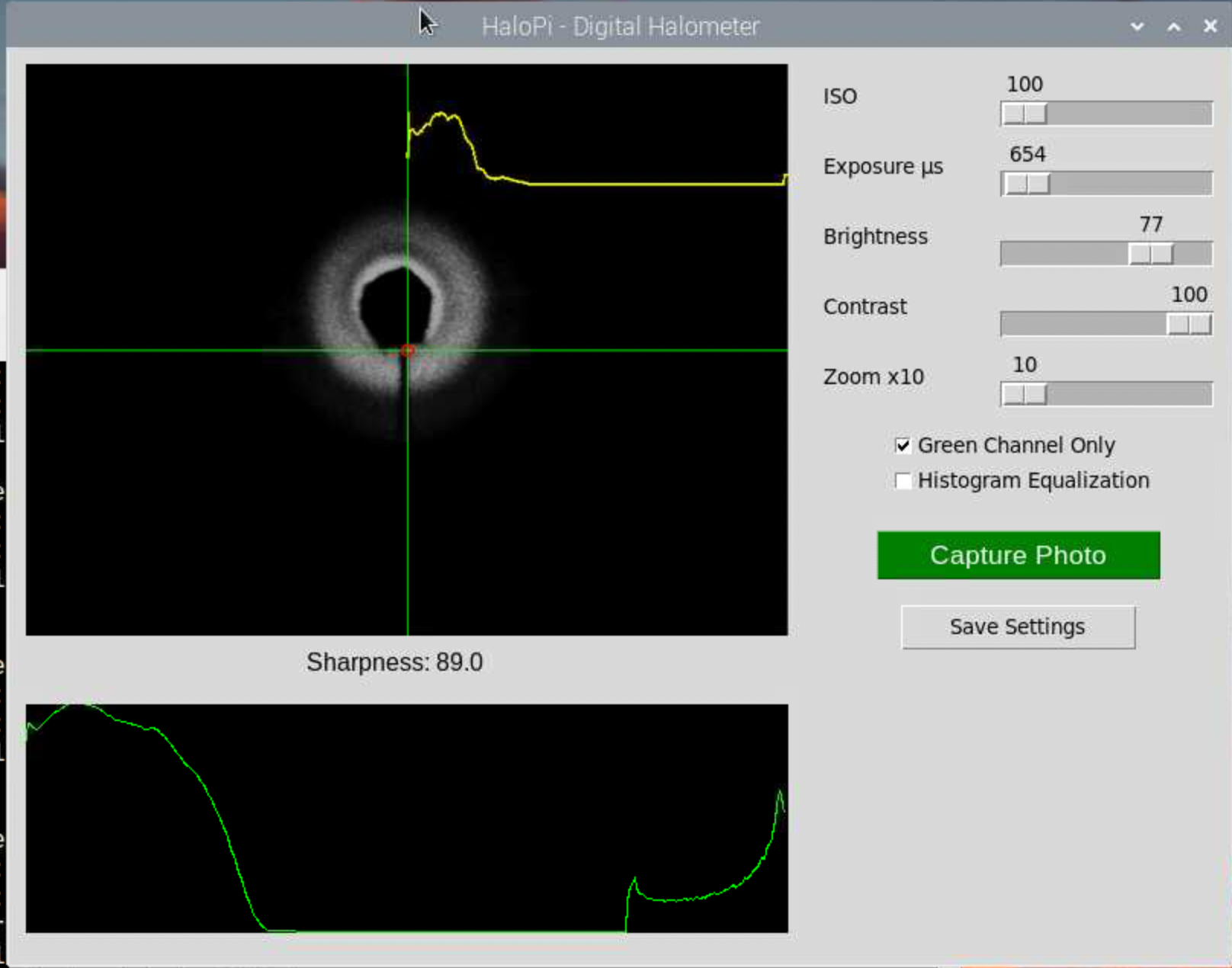Click the Contrast label
The height and width of the screenshot is (968, 1232).
865,306
